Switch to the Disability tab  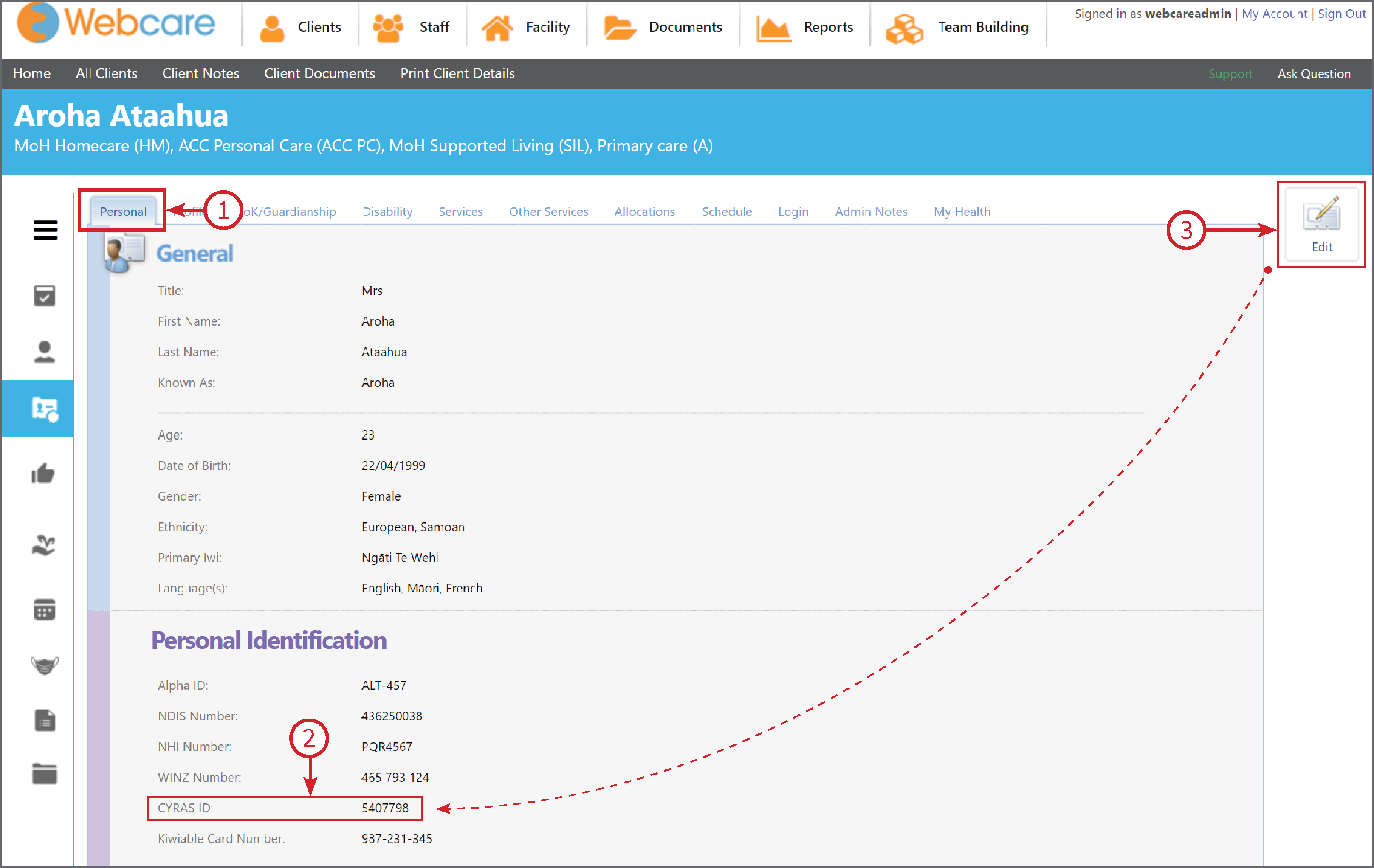387,212
